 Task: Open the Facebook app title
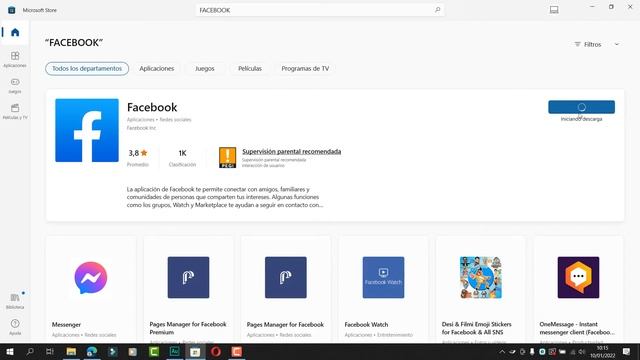(x=152, y=107)
